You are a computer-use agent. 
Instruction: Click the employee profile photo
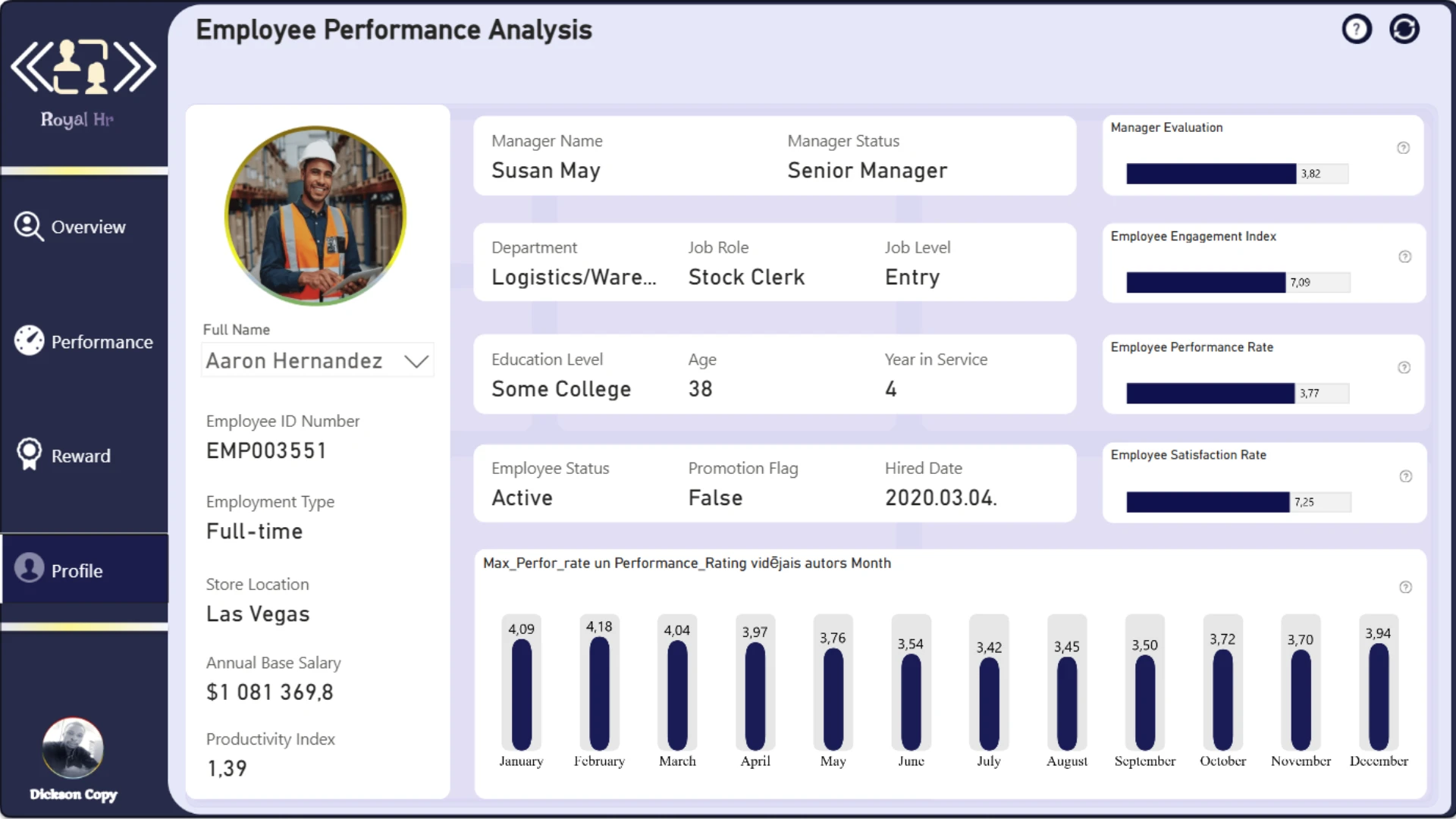click(315, 215)
